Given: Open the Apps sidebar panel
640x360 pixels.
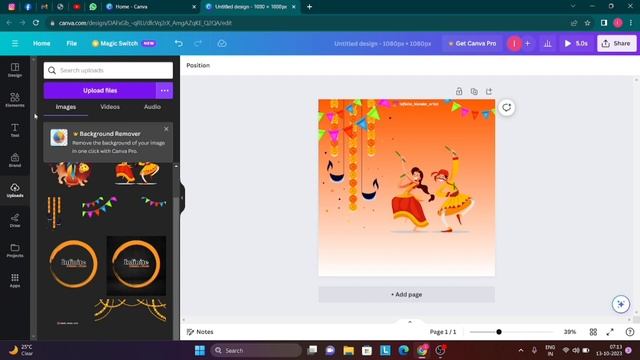Looking at the screenshot, I should [x=15, y=280].
